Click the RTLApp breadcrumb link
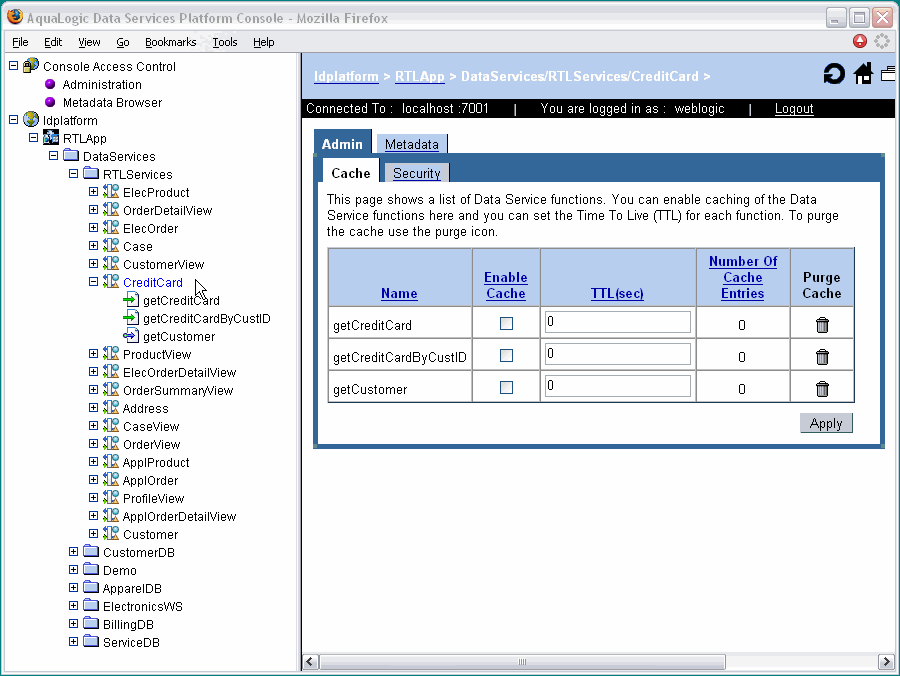Image resolution: width=900 pixels, height=676 pixels. point(420,76)
